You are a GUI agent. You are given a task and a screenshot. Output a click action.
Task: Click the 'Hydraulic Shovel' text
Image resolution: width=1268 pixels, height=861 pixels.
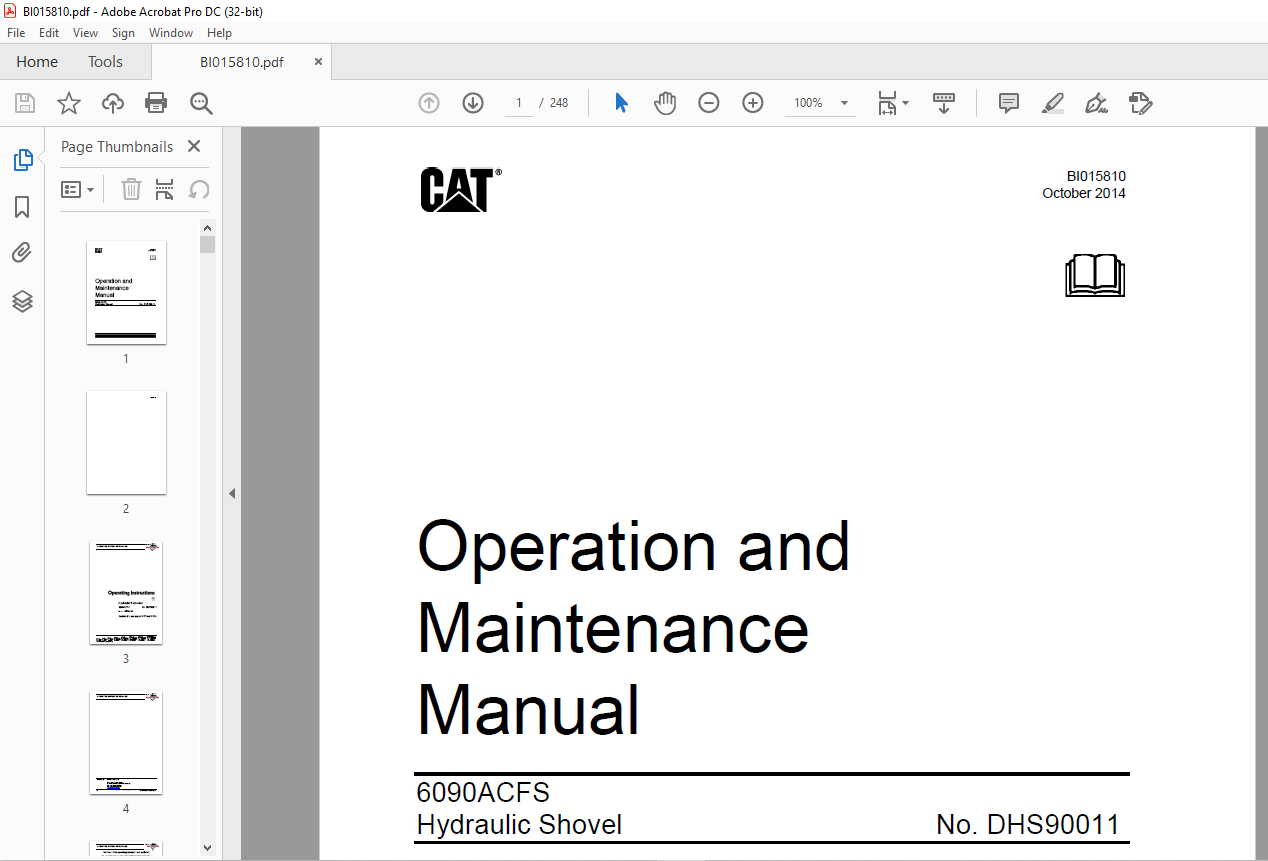click(519, 825)
